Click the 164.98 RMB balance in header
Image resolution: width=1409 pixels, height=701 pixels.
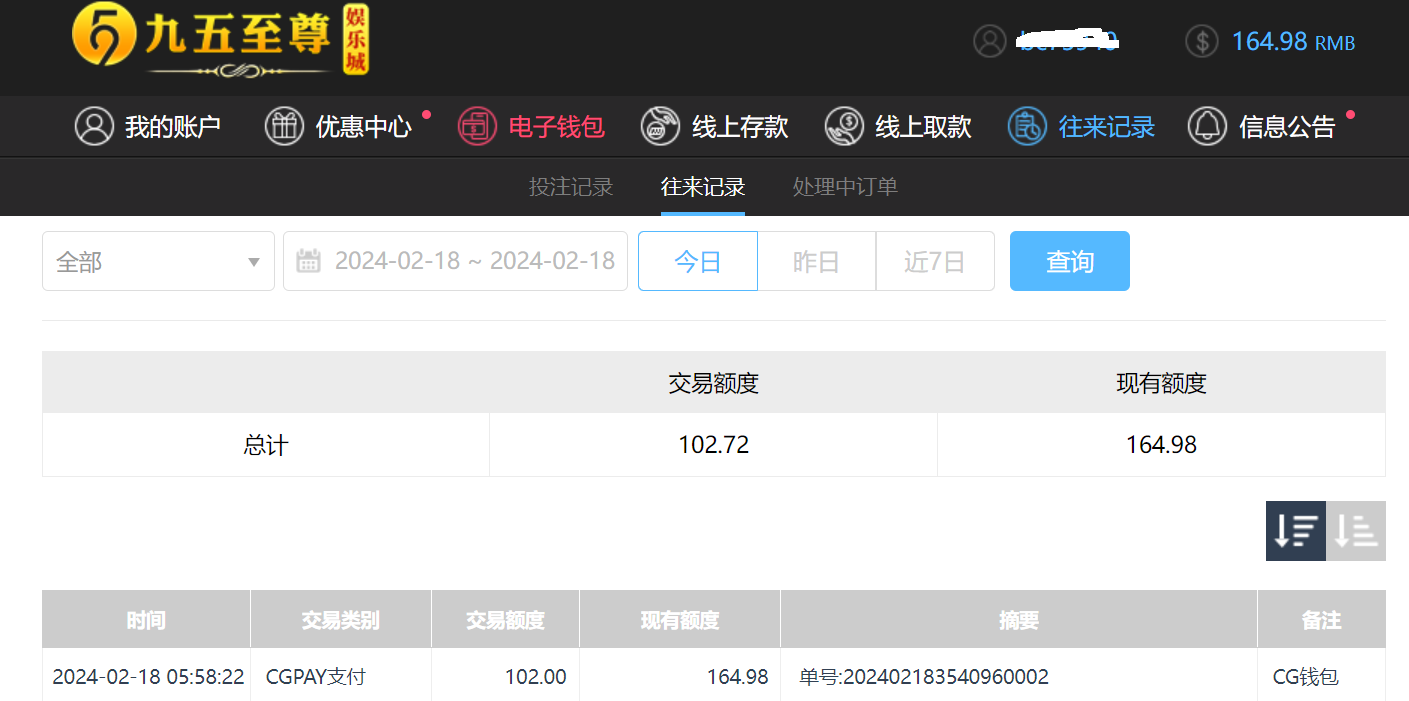(x=1293, y=41)
